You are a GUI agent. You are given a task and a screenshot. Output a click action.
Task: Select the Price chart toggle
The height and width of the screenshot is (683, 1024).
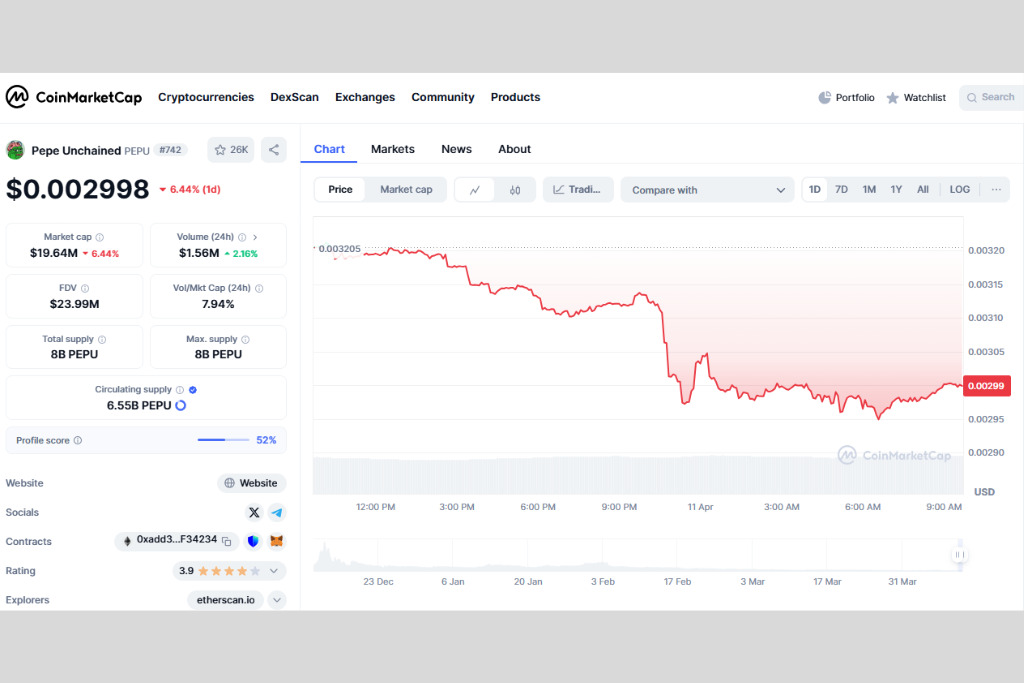[x=340, y=189]
